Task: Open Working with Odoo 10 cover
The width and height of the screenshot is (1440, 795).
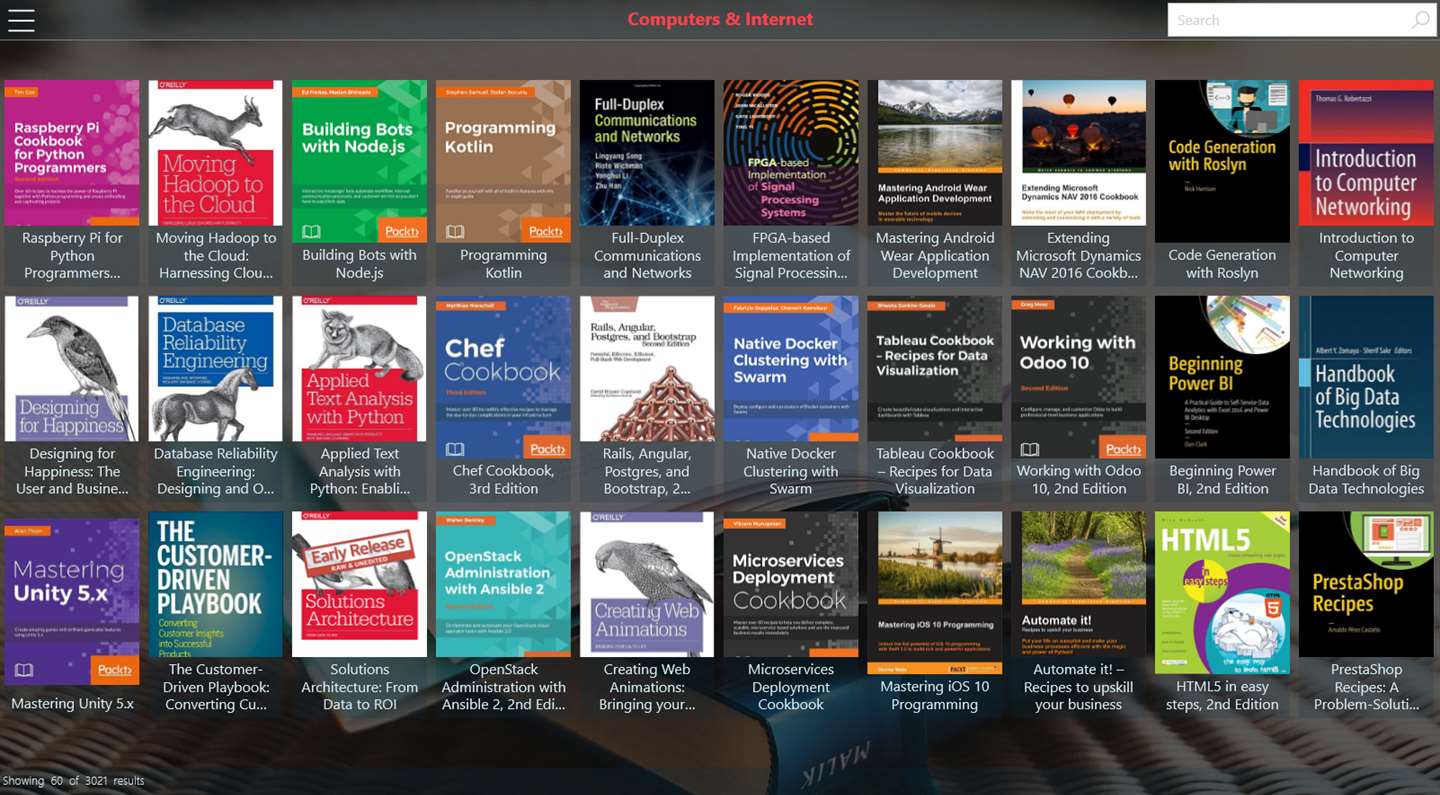Action: point(1079,377)
